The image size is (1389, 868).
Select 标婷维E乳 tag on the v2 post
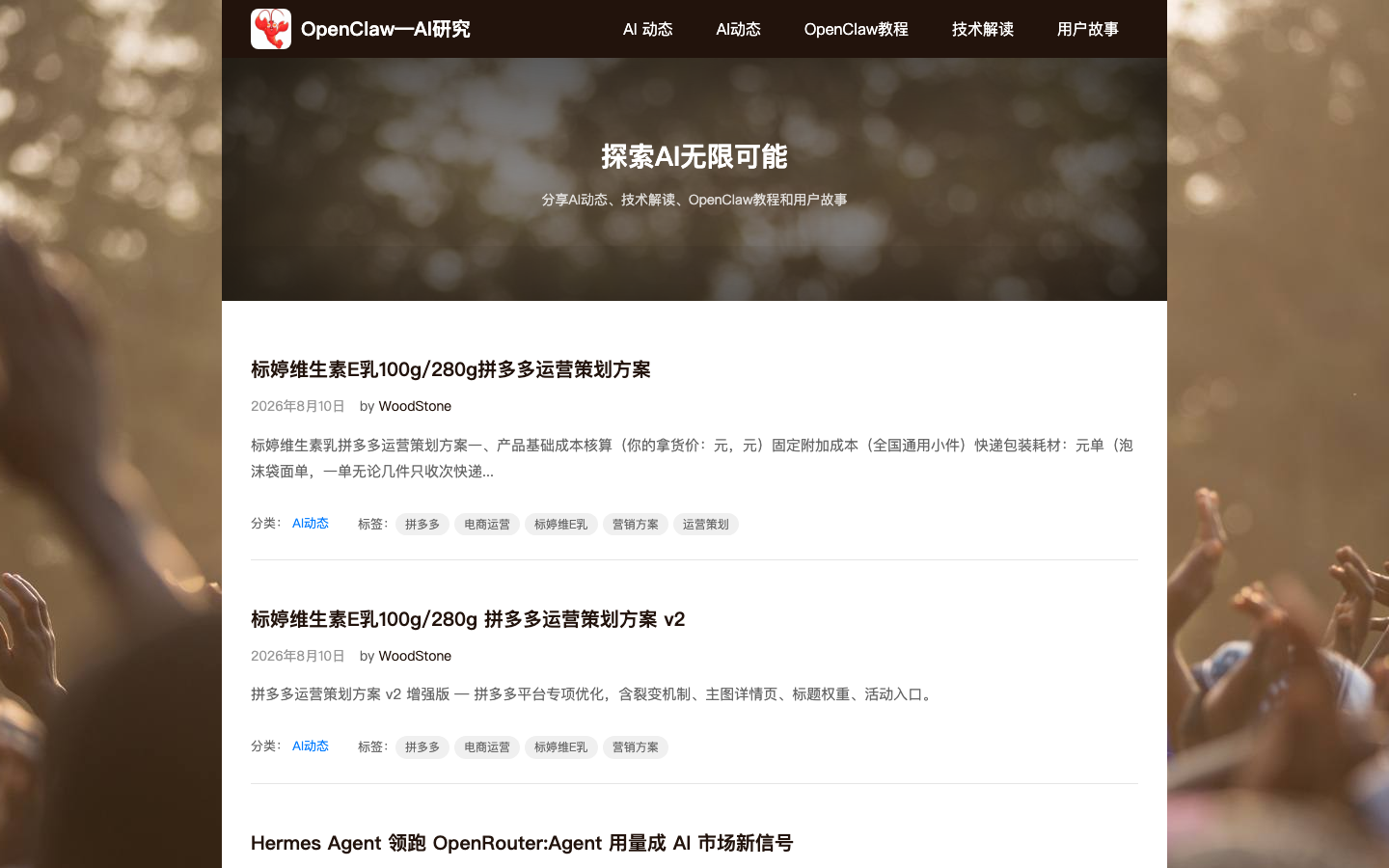tap(561, 747)
